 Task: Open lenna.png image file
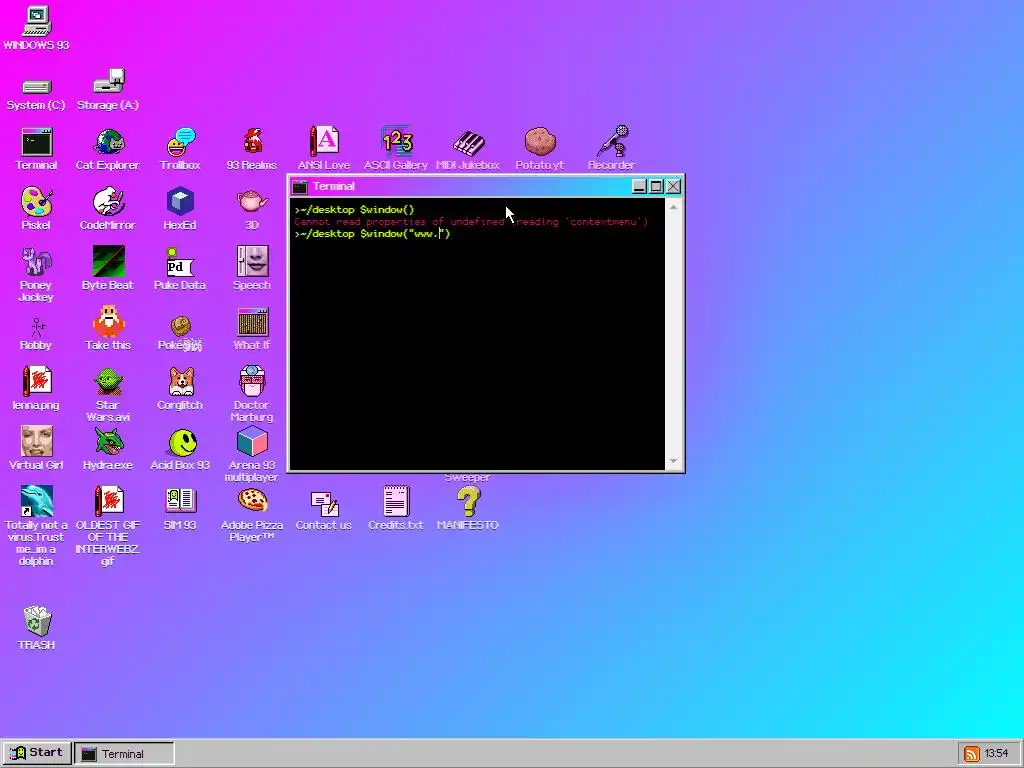click(36, 389)
